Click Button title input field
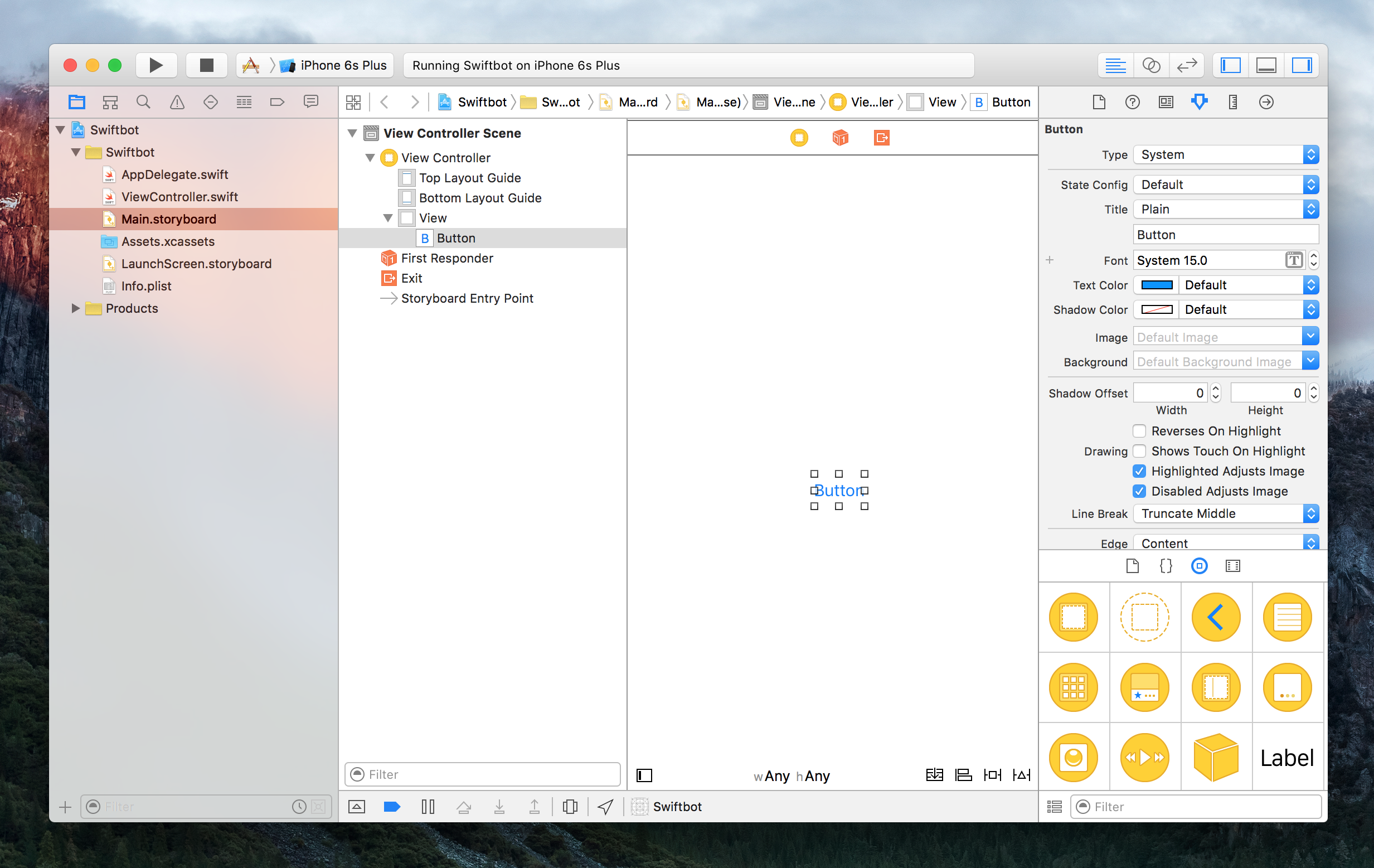Viewport: 1374px width, 868px height. coord(1225,233)
